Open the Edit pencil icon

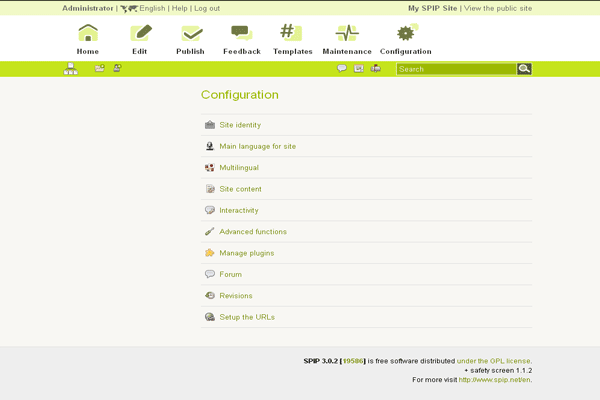pos(140,34)
